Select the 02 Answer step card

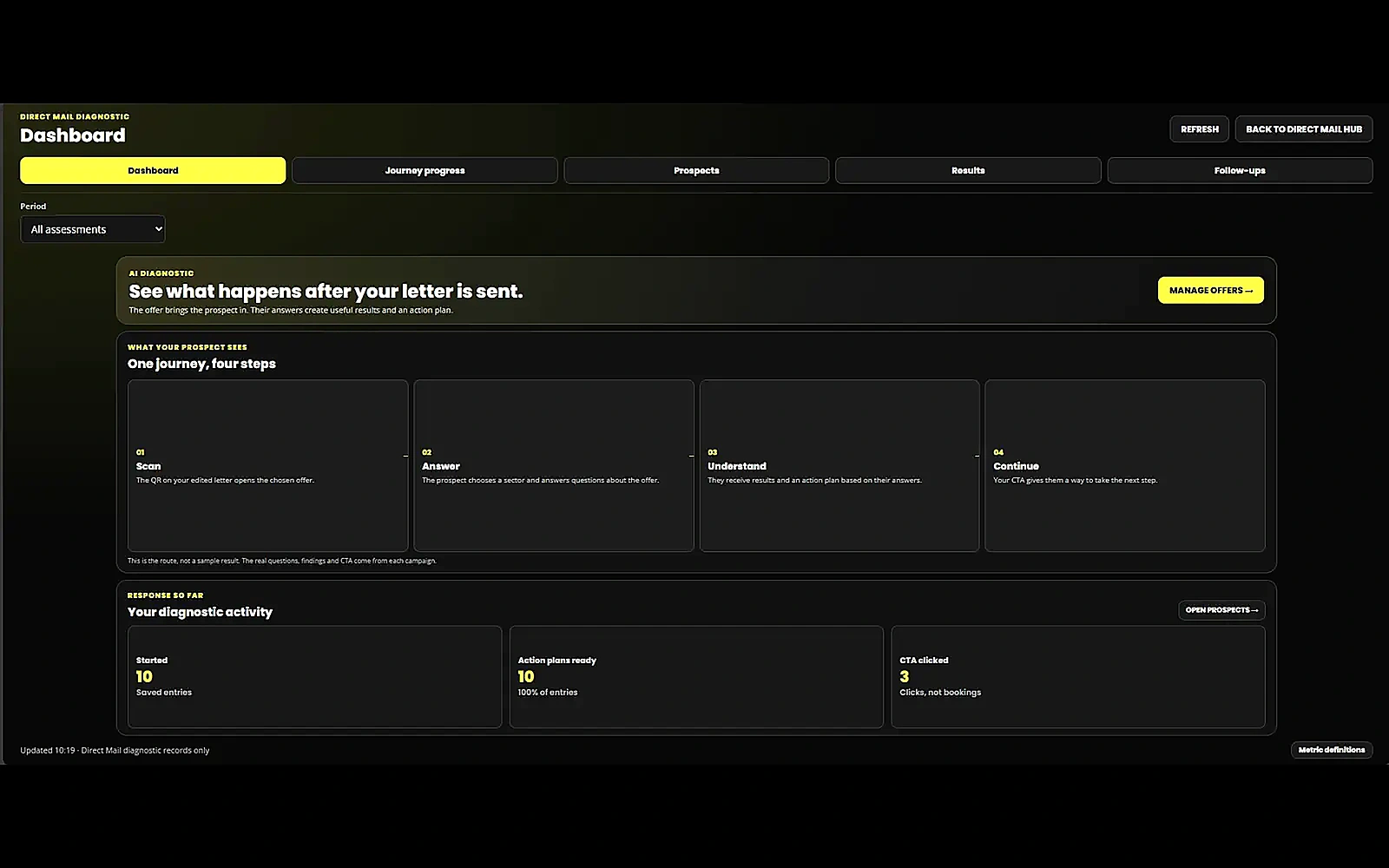(554, 465)
